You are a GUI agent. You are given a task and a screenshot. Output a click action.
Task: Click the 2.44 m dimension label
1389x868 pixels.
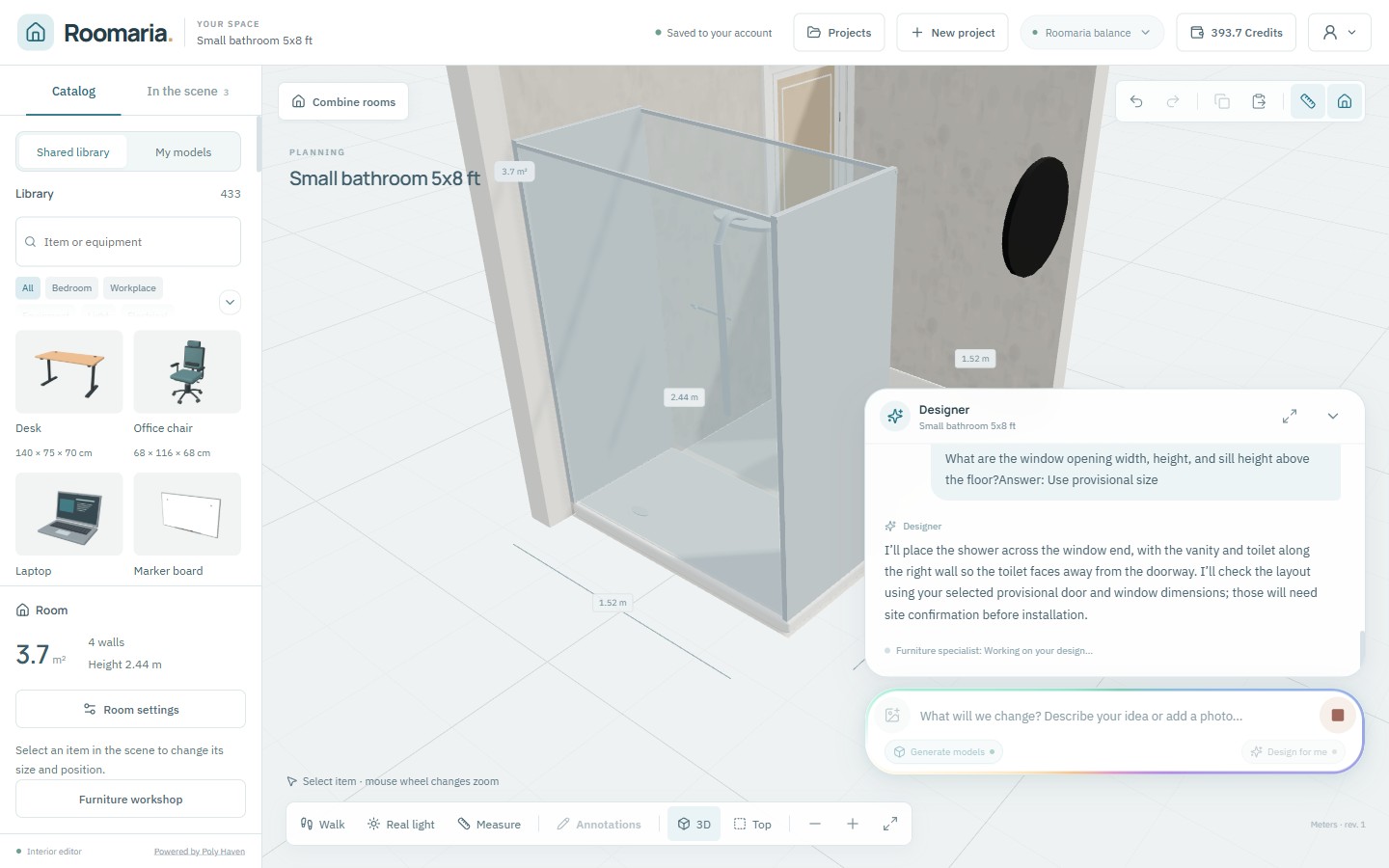684,396
